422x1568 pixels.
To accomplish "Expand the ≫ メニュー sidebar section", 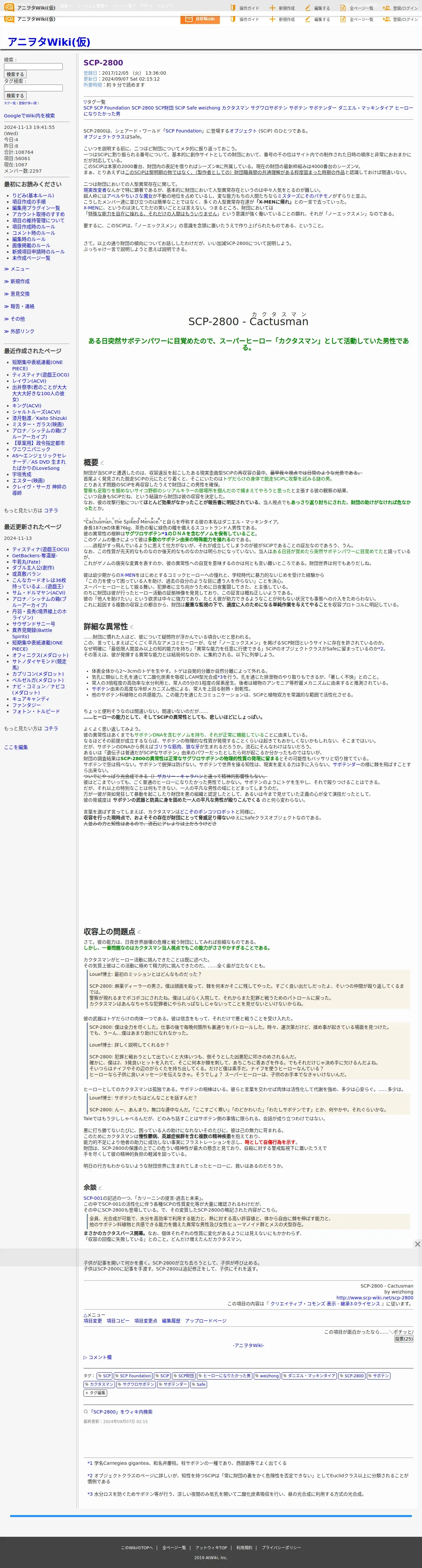I will [x=16, y=268].
